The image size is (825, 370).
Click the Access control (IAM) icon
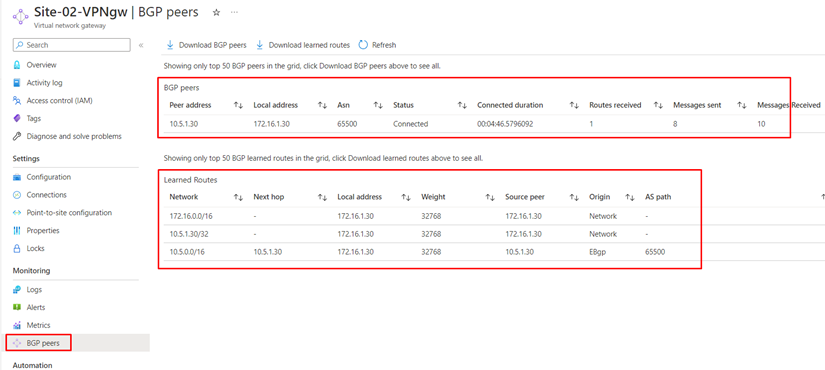[x=17, y=101]
